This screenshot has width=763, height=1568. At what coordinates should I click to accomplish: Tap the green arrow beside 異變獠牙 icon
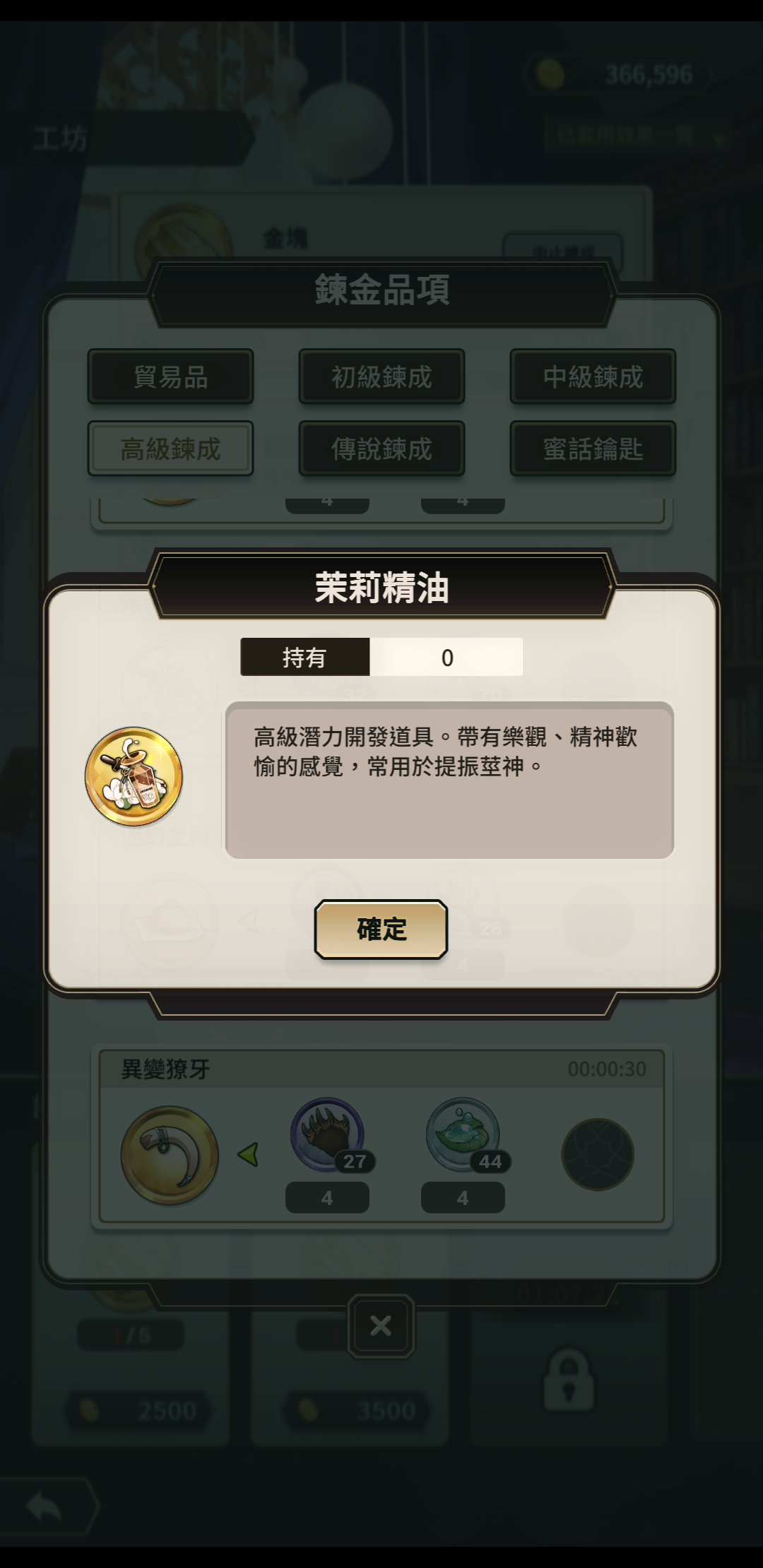click(x=248, y=1155)
